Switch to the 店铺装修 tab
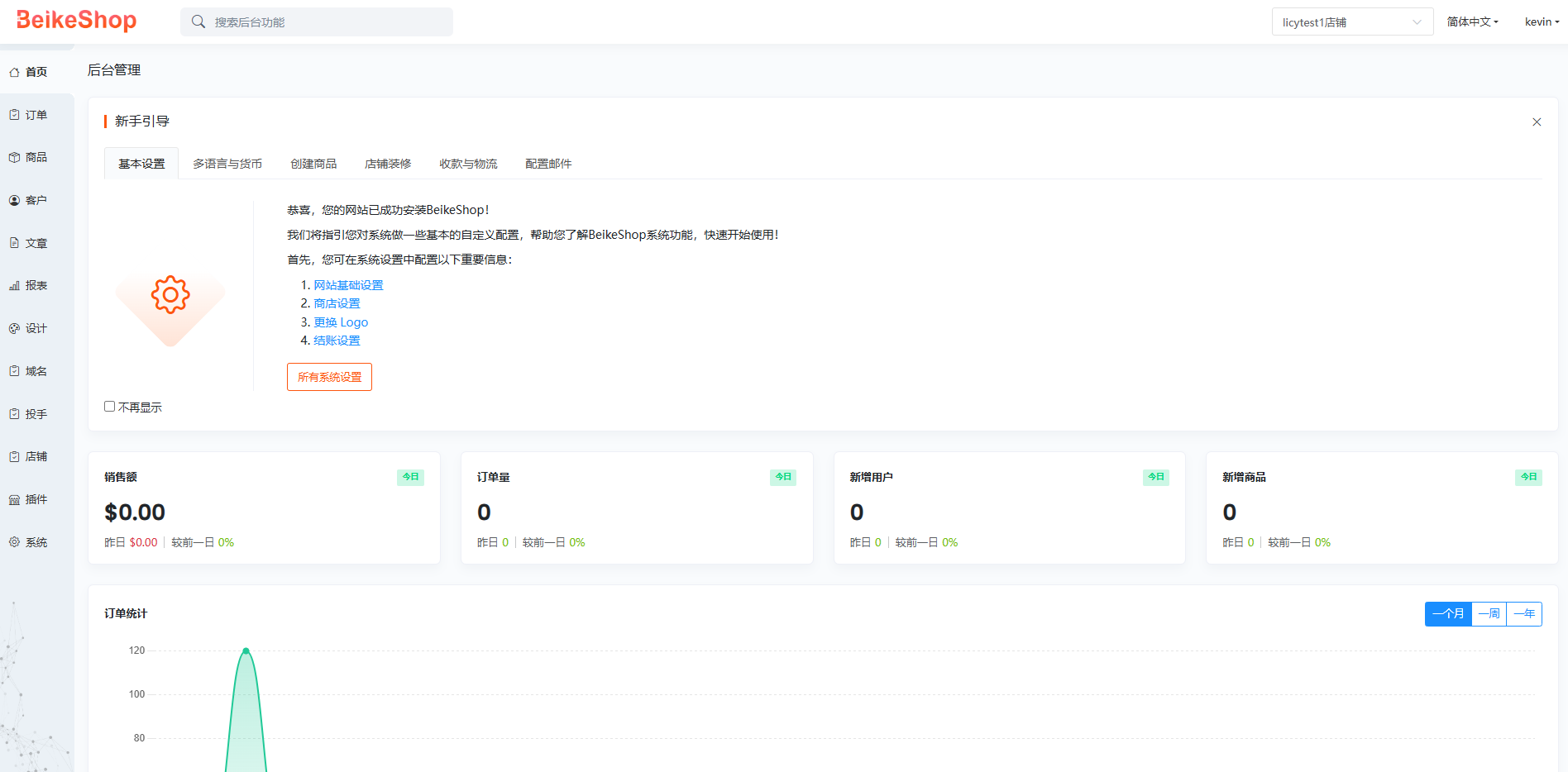Screen dimensions: 1568x772 pyautogui.click(x=388, y=164)
